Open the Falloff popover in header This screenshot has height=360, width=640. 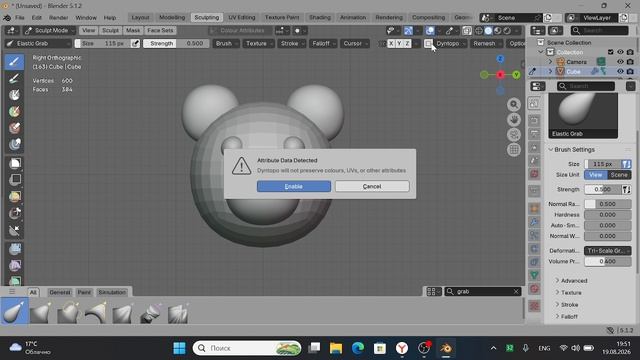tap(323, 43)
